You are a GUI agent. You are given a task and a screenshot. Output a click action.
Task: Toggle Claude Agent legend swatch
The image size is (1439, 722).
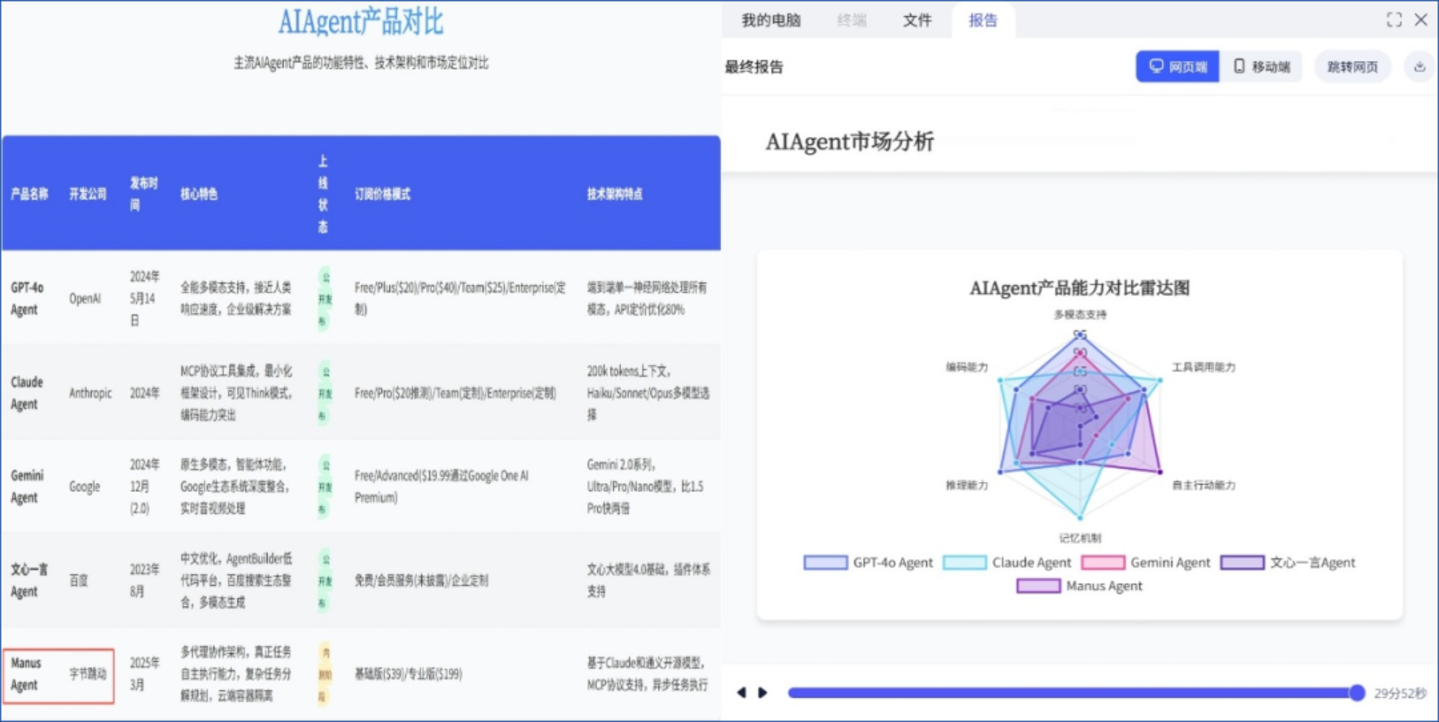point(965,563)
